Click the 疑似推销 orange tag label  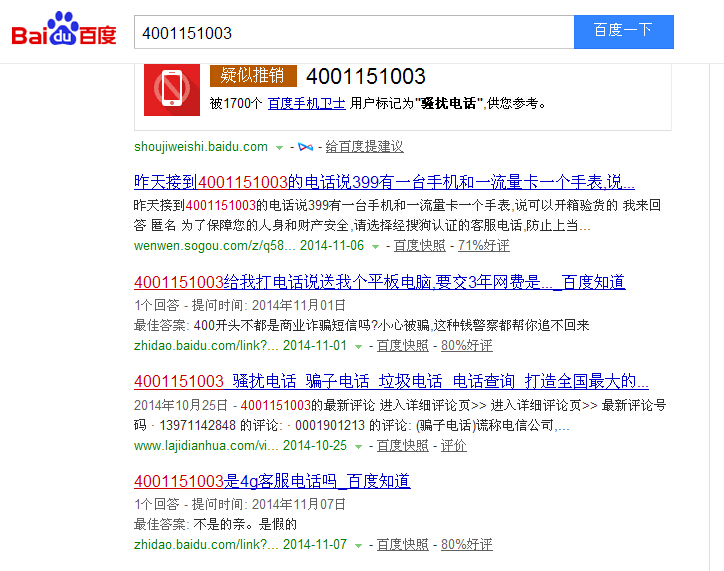(253, 76)
